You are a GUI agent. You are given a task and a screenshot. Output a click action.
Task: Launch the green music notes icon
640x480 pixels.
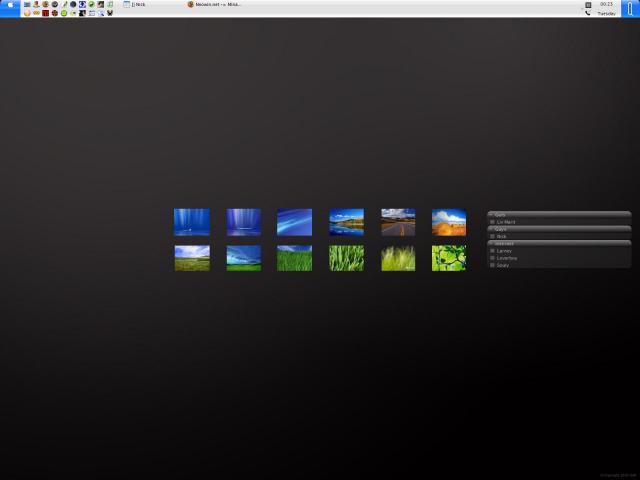[x=110, y=4]
